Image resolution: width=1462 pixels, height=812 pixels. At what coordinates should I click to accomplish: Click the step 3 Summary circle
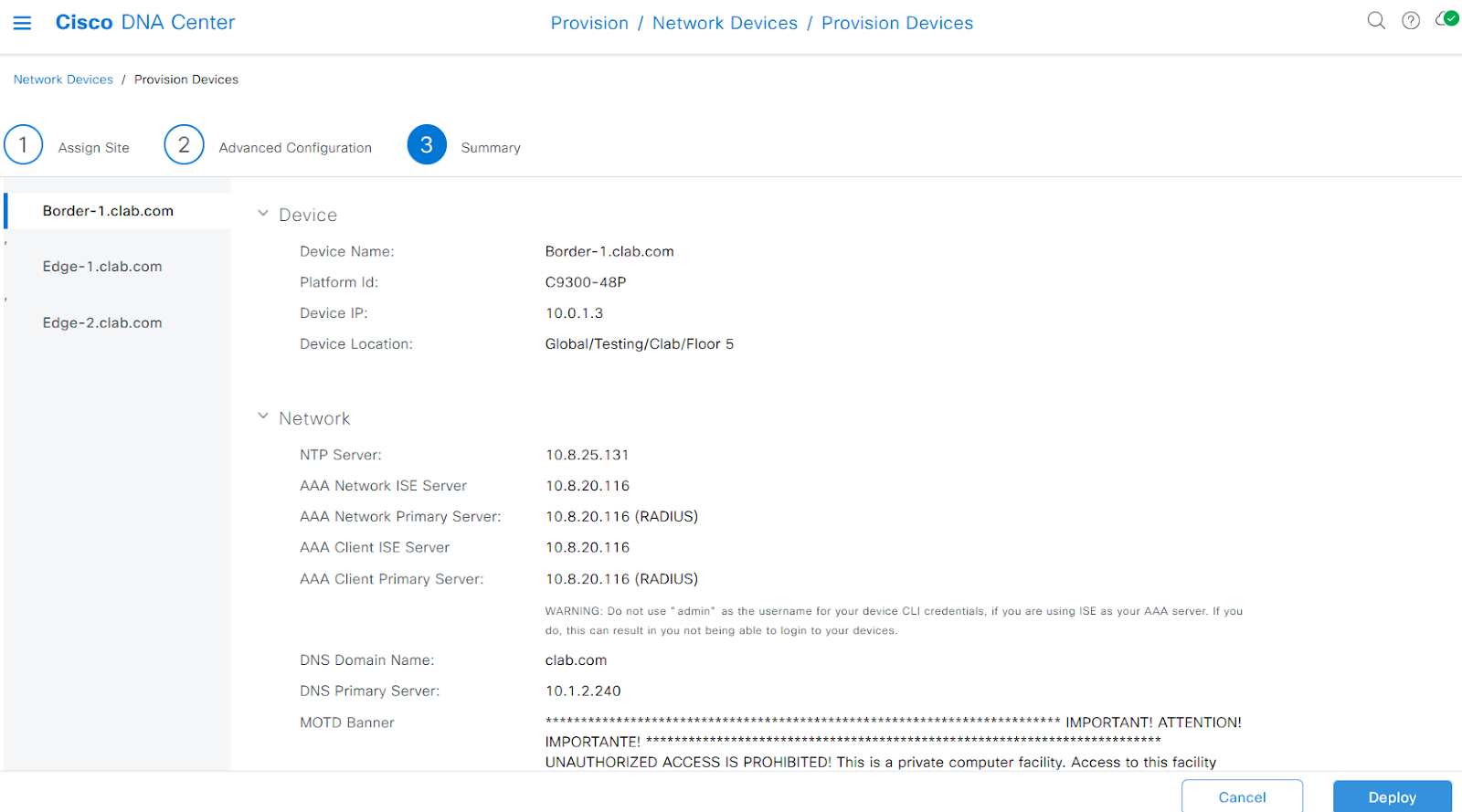tap(427, 144)
